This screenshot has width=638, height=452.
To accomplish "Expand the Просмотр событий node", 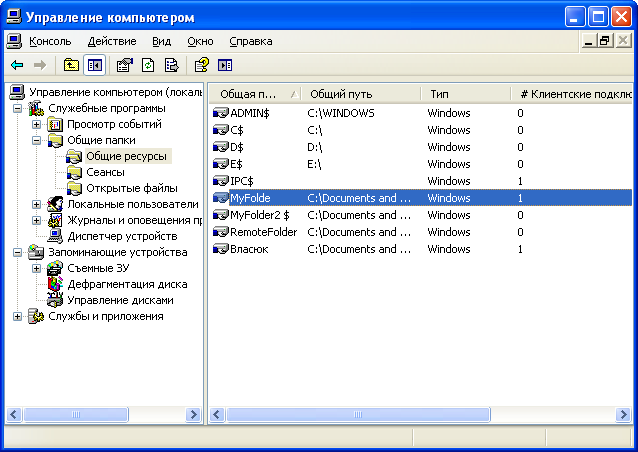I will click(x=37, y=124).
